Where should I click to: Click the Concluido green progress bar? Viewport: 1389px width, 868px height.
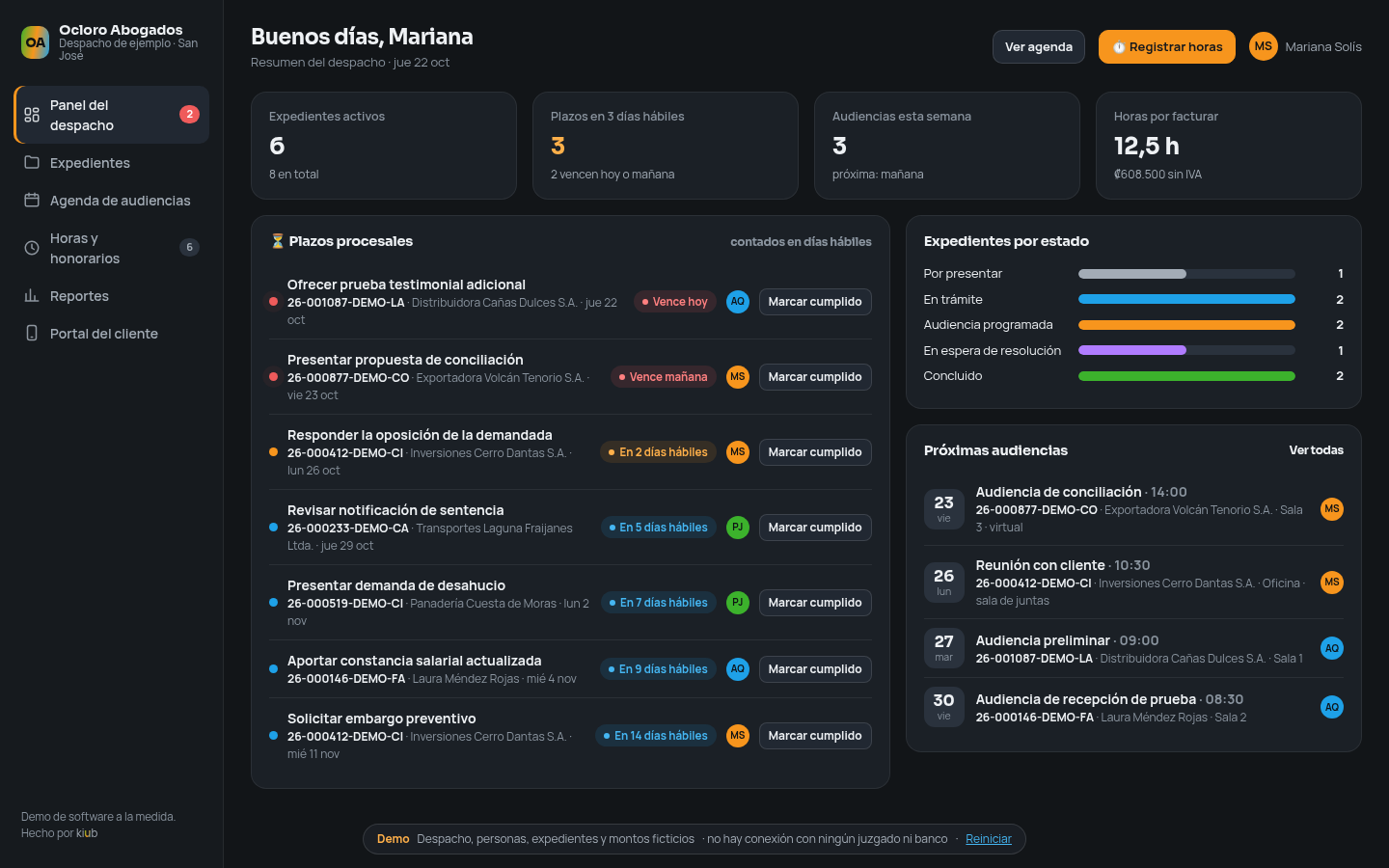click(x=1186, y=376)
